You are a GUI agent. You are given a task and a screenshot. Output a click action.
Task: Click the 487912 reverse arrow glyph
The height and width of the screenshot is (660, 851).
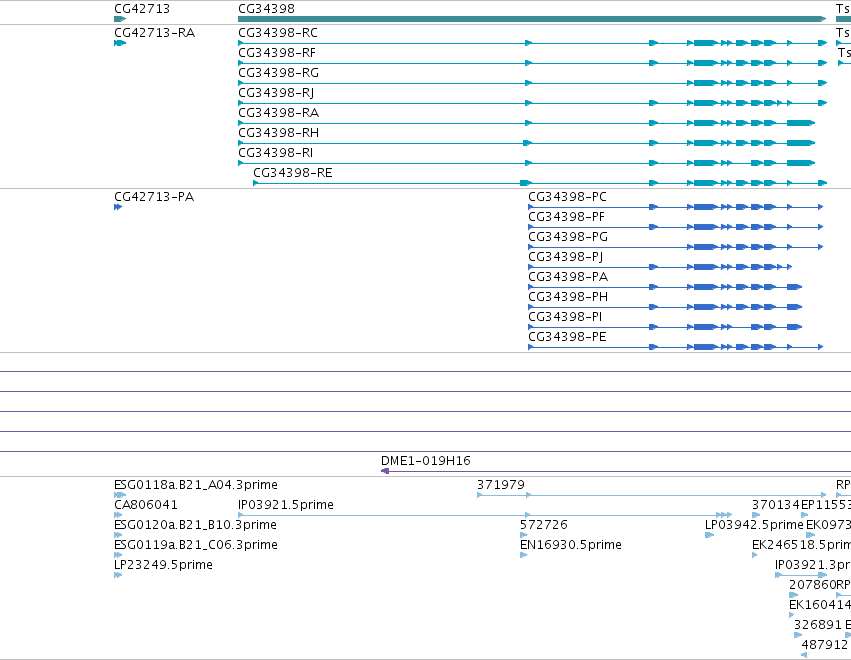(x=804, y=655)
